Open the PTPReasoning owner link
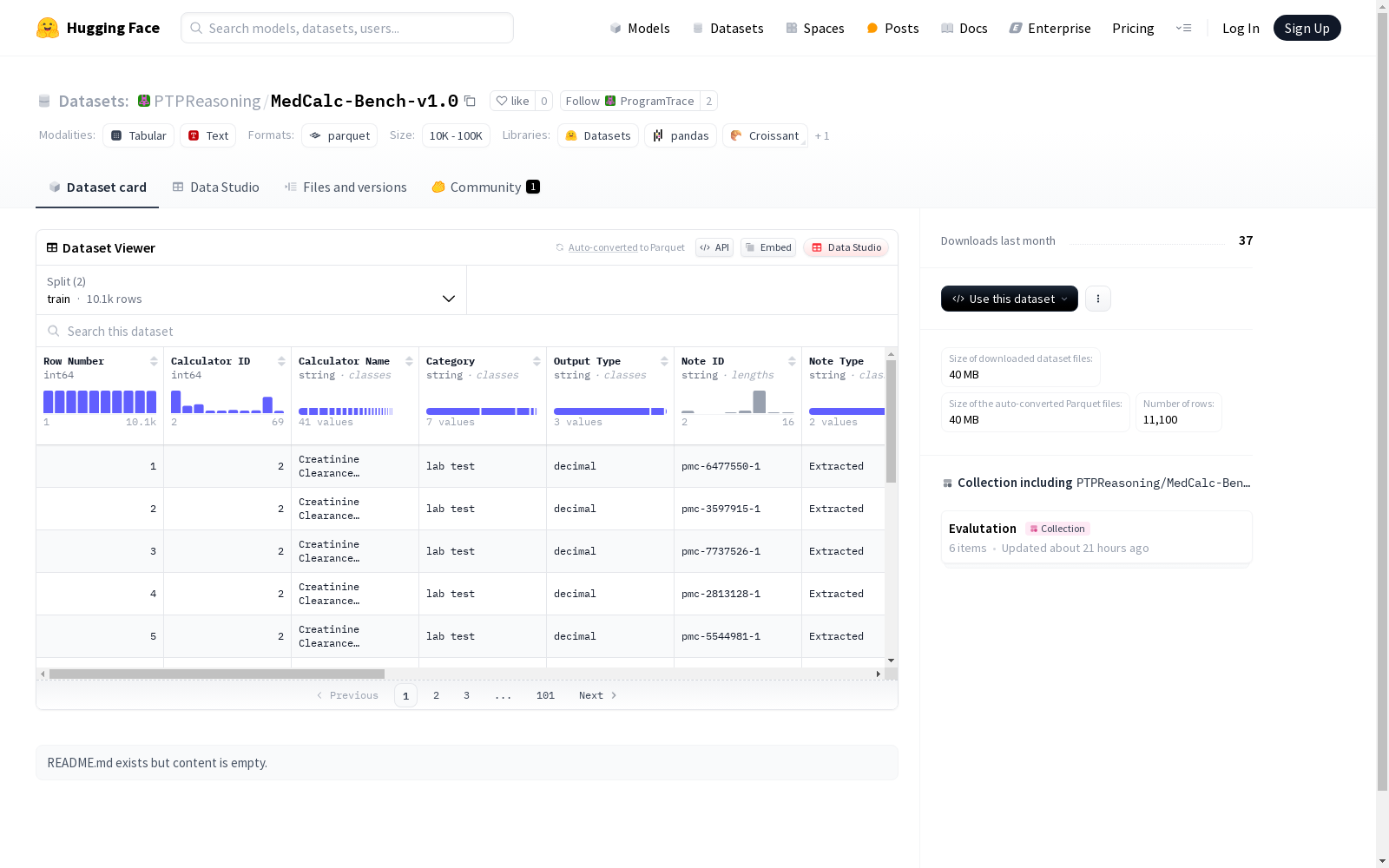 click(207, 101)
